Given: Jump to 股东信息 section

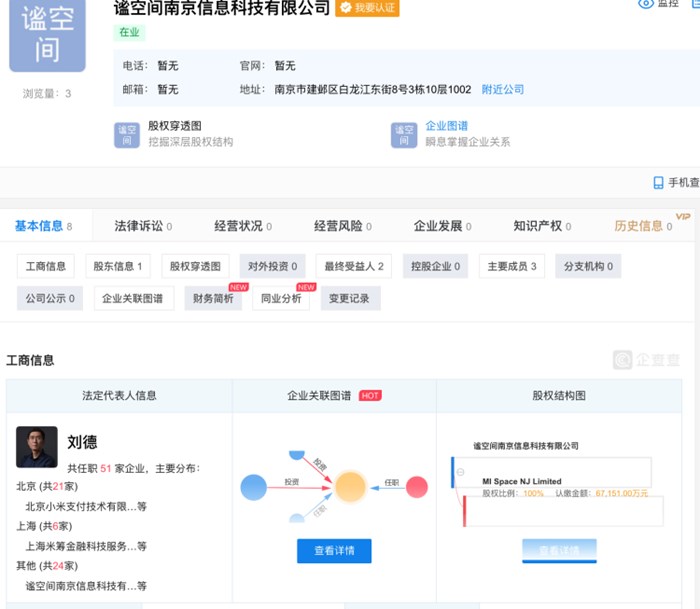Looking at the screenshot, I should tap(117, 266).
